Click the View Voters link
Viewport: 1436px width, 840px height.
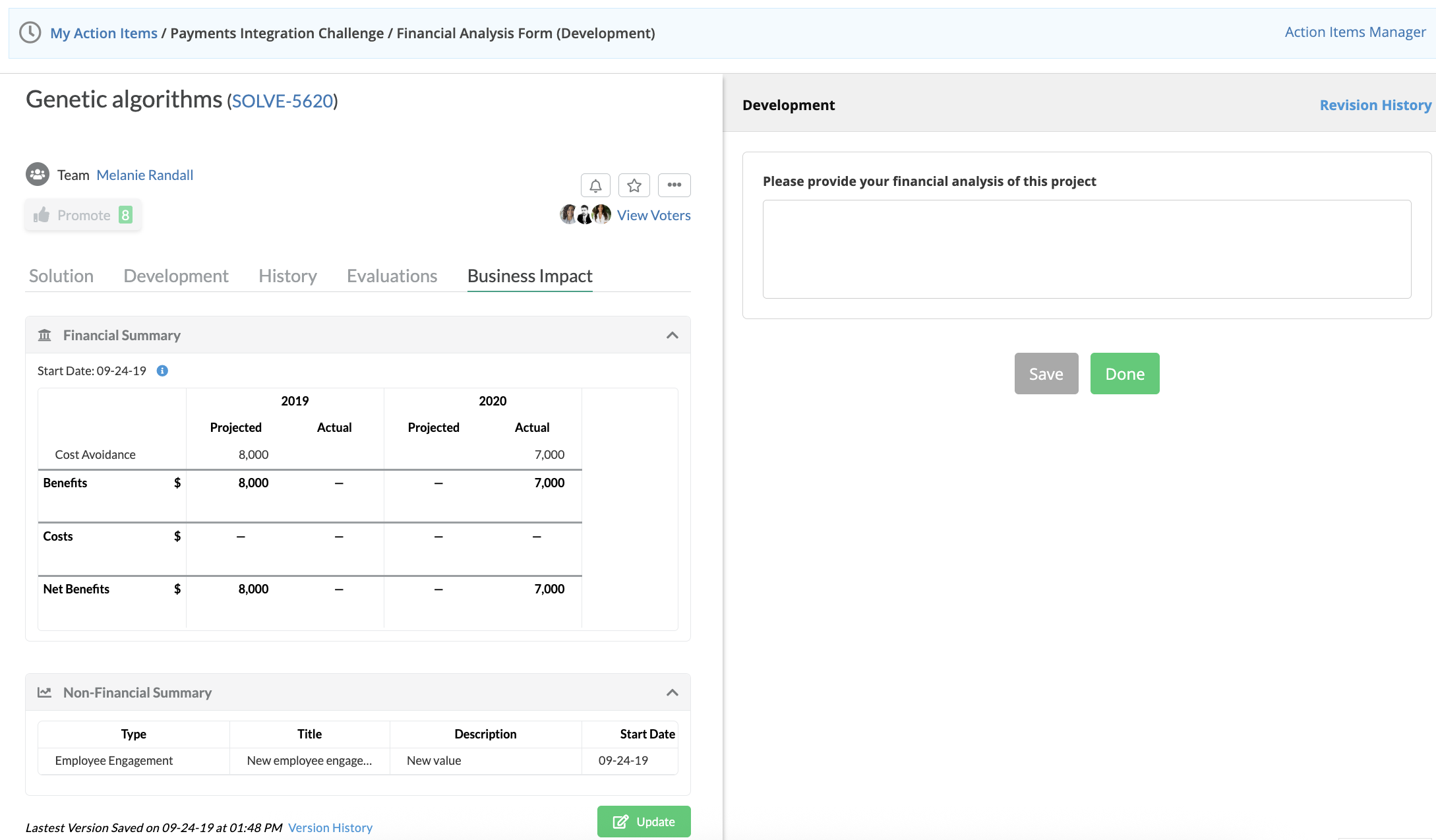click(654, 215)
